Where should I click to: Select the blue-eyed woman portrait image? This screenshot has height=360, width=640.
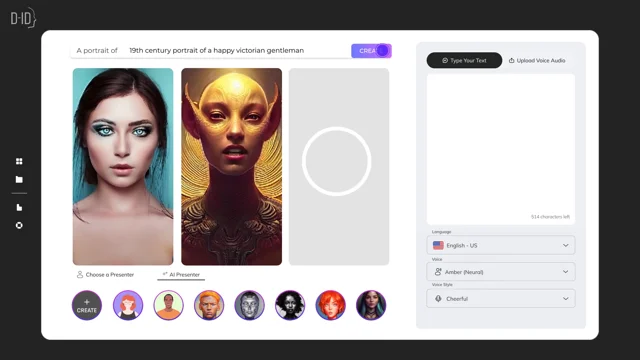(123, 167)
